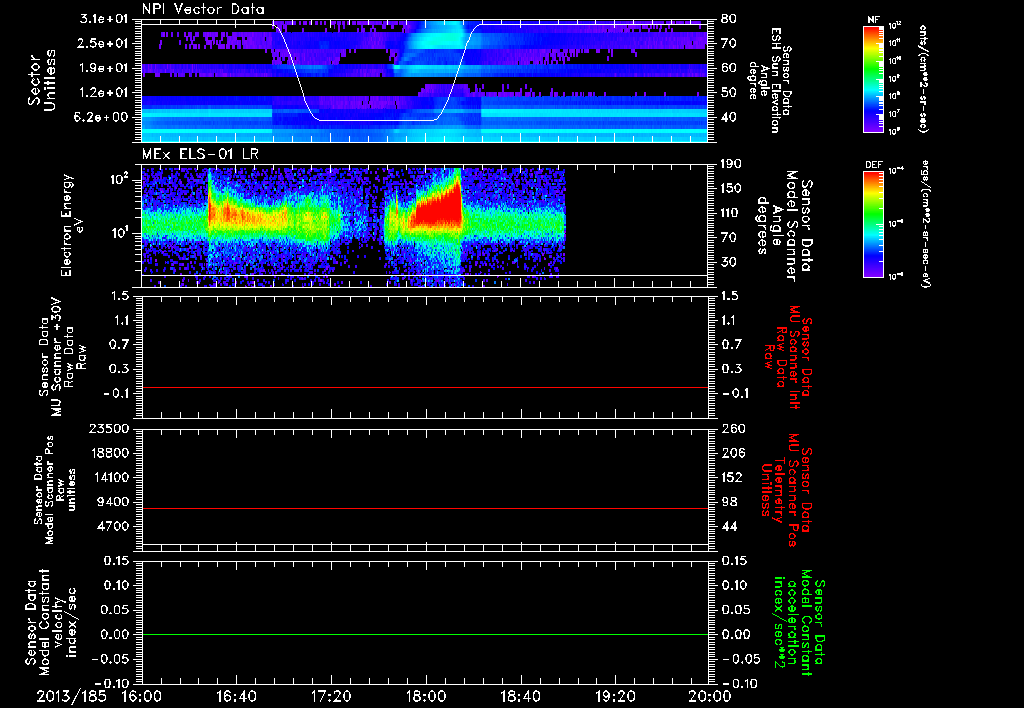Click the 'Electron Energy eV' axis label

coord(71,225)
